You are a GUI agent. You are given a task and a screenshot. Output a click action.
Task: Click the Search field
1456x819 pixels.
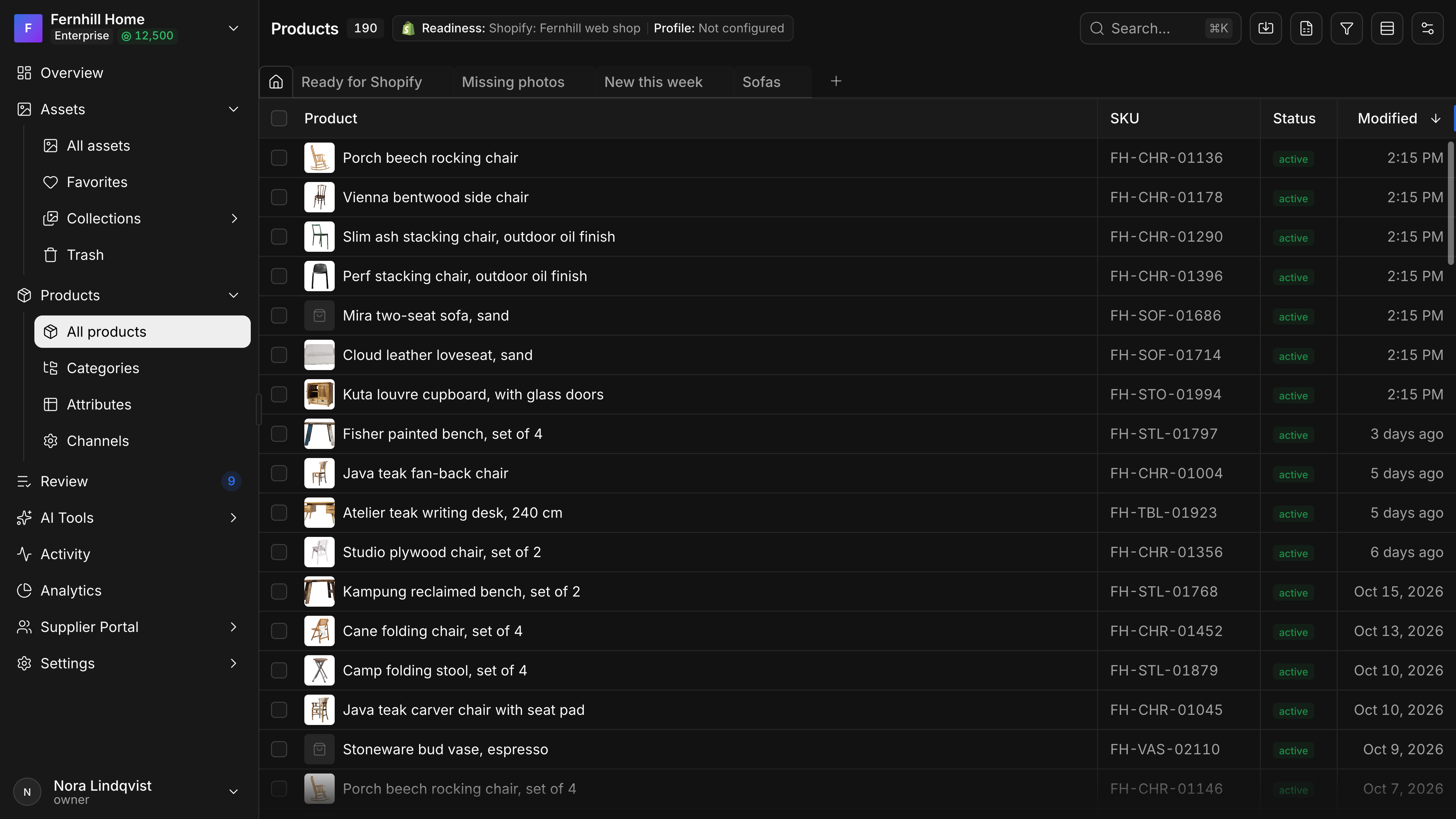(x=1160, y=28)
